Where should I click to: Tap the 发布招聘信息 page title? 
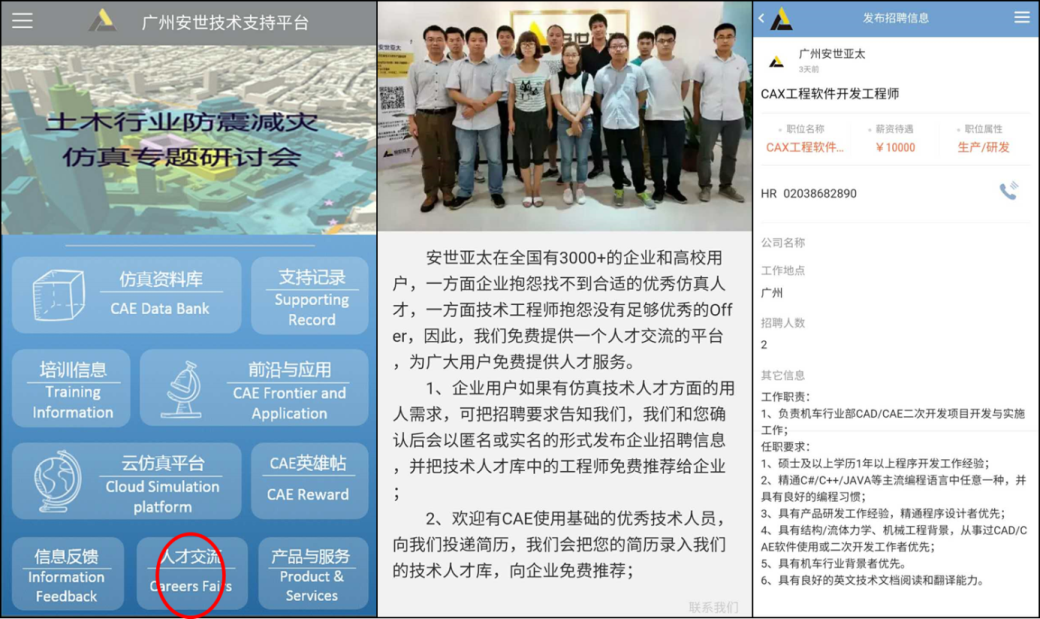(895, 18)
